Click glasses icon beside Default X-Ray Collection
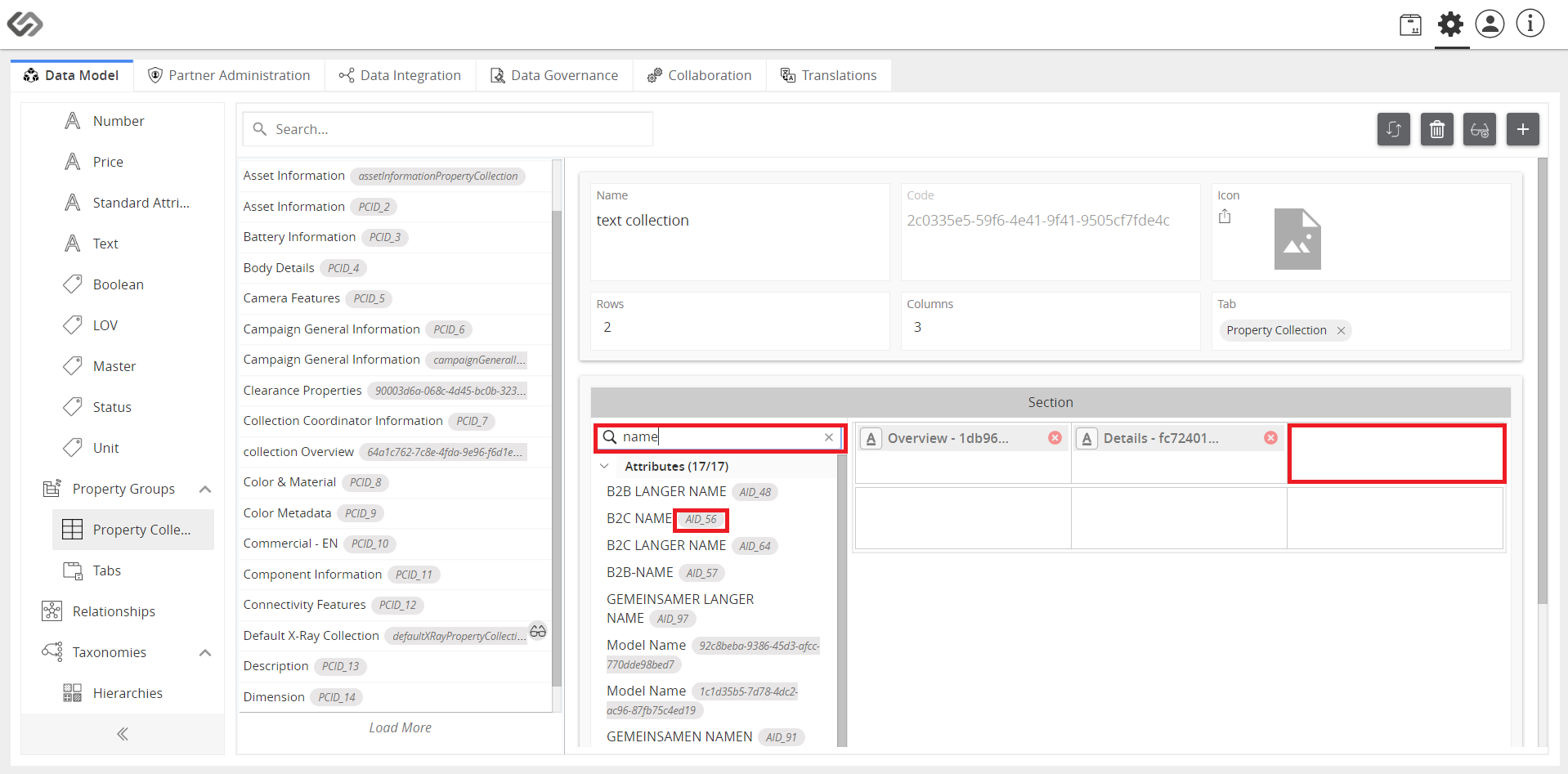The width and height of the screenshot is (1568, 774). 538,631
